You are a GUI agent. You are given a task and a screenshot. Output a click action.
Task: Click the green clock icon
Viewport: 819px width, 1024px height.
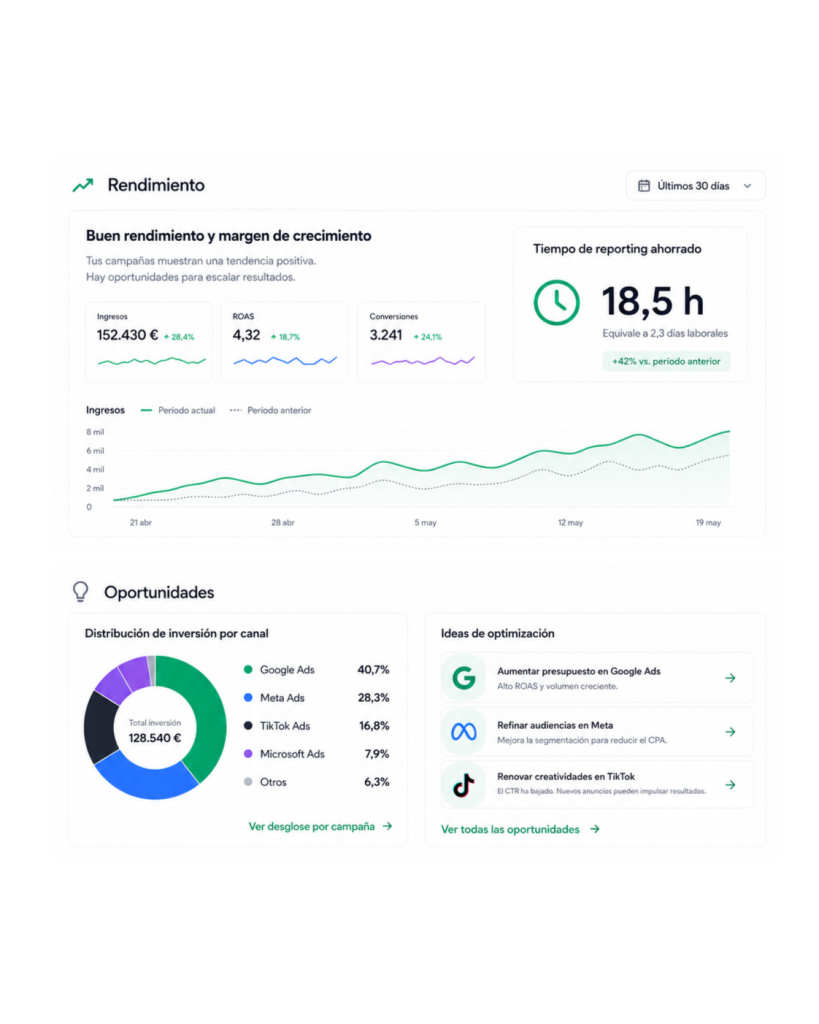pyautogui.click(x=556, y=302)
